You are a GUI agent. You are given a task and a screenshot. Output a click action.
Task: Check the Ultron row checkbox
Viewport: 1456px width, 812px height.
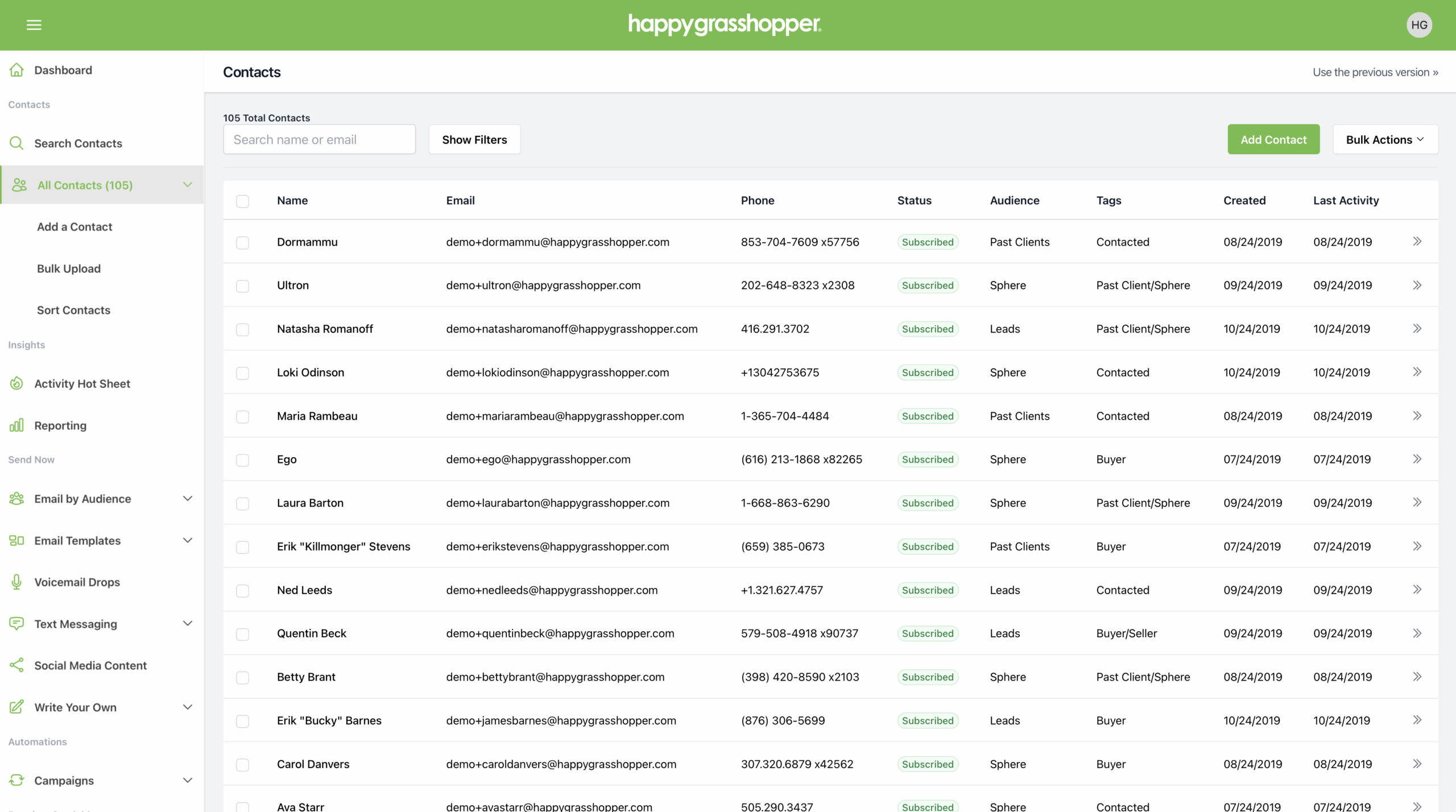tap(243, 286)
